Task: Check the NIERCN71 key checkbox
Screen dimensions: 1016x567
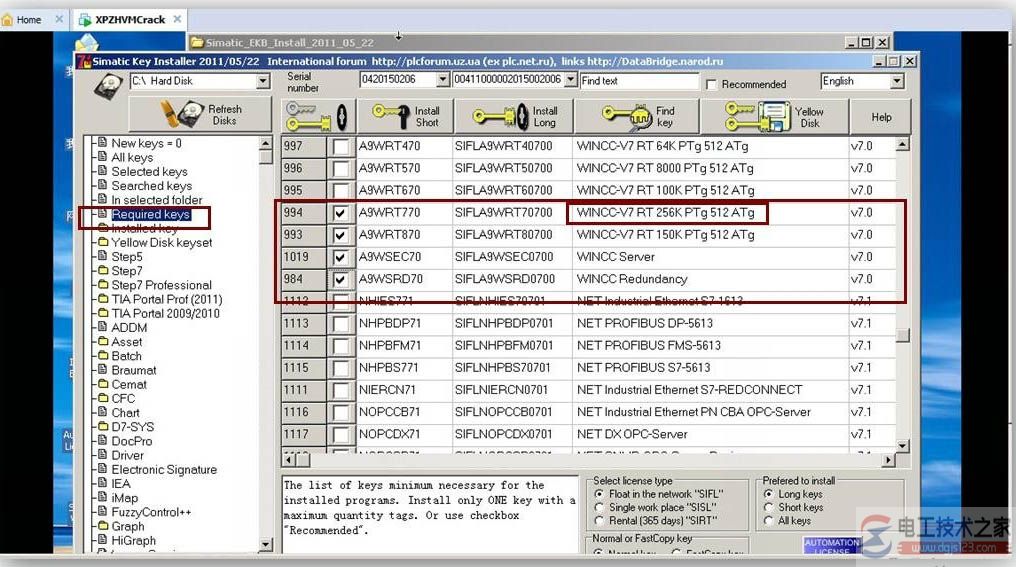Action: [x=340, y=390]
